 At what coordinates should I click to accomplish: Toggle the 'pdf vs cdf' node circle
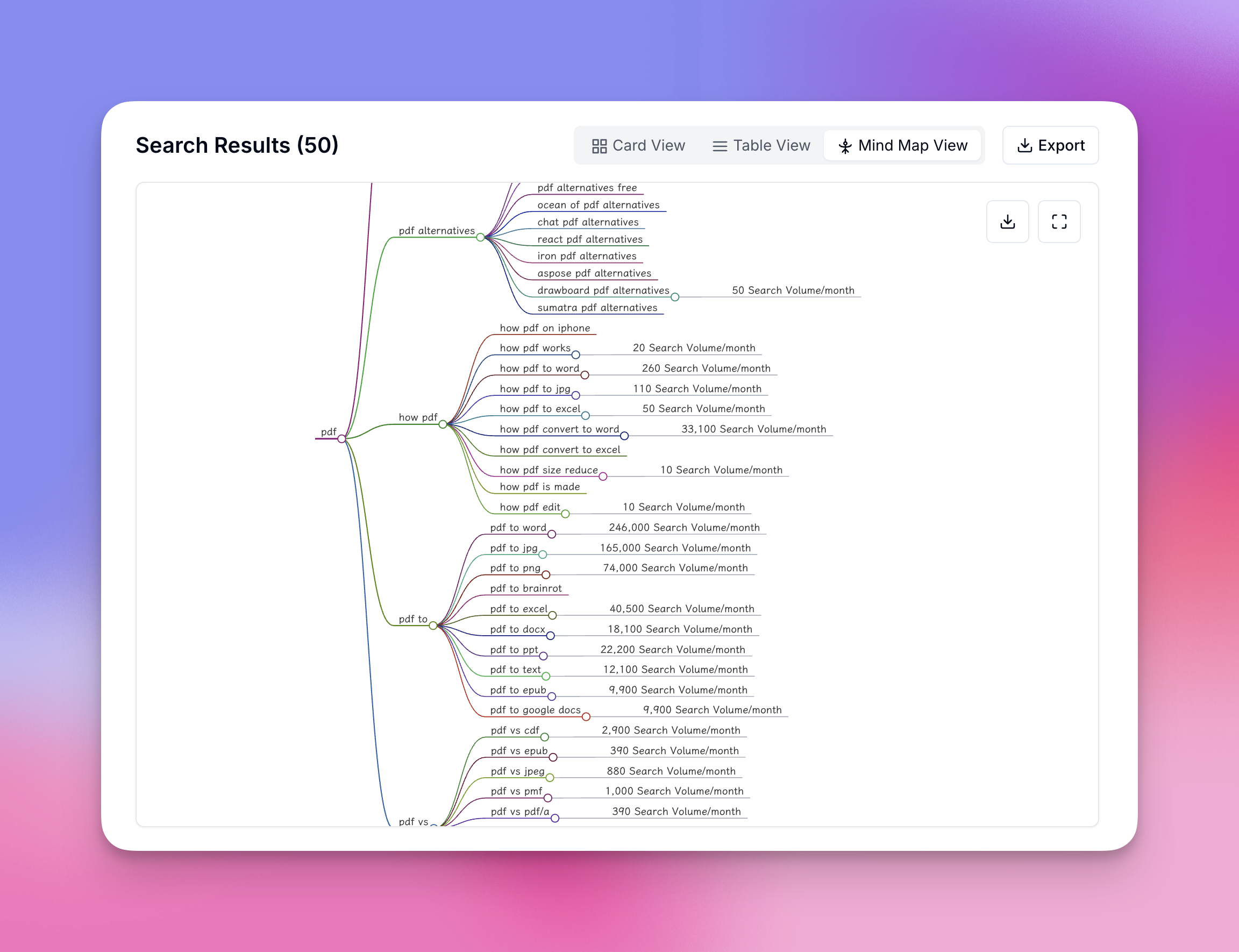(544, 737)
